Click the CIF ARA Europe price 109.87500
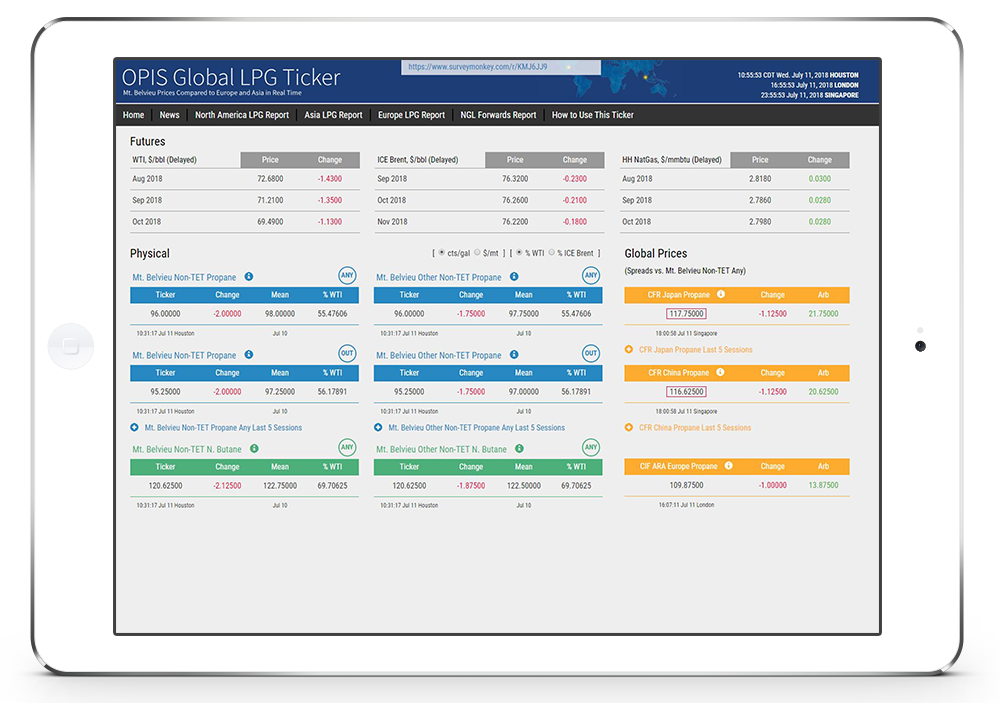 pos(686,485)
